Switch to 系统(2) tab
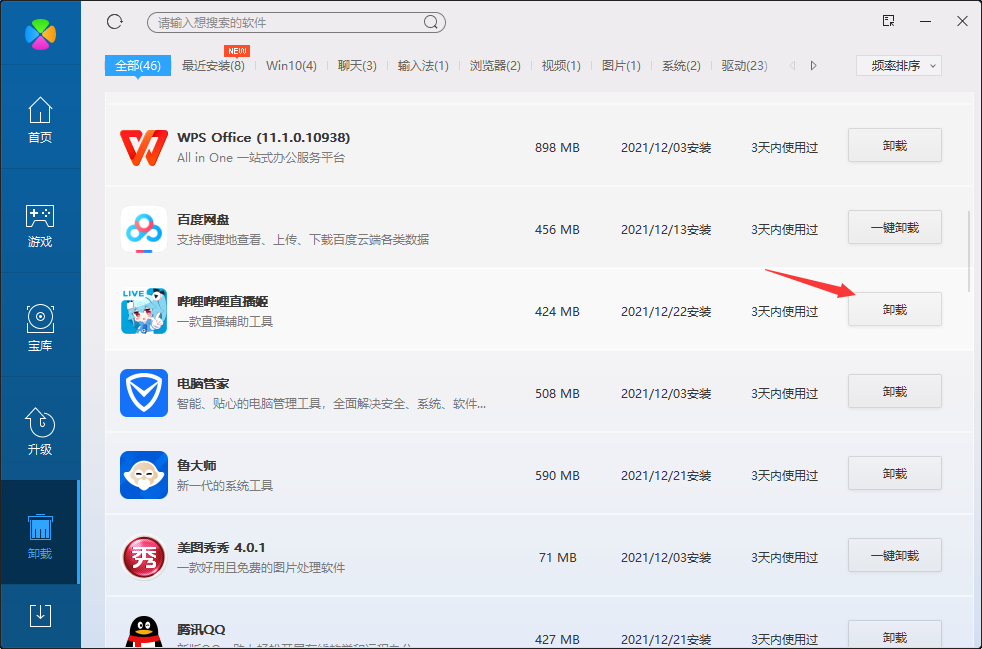982x649 pixels. pos(681,66)
